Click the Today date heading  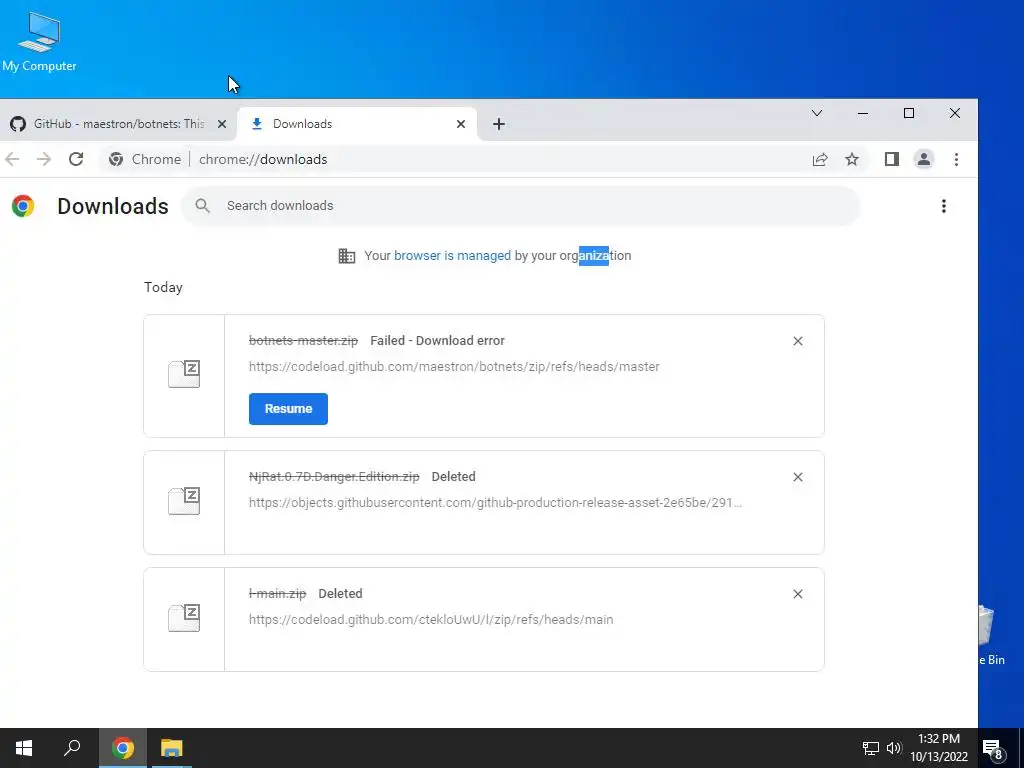pos(163,287)
